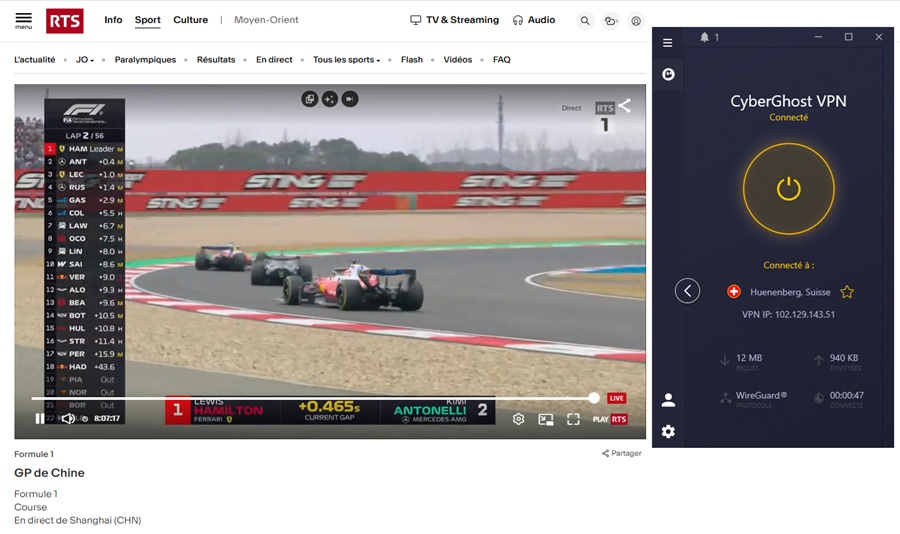Click the multi-view icon atop the video
This screenshot has height=534, width=900.
[309, 99]
